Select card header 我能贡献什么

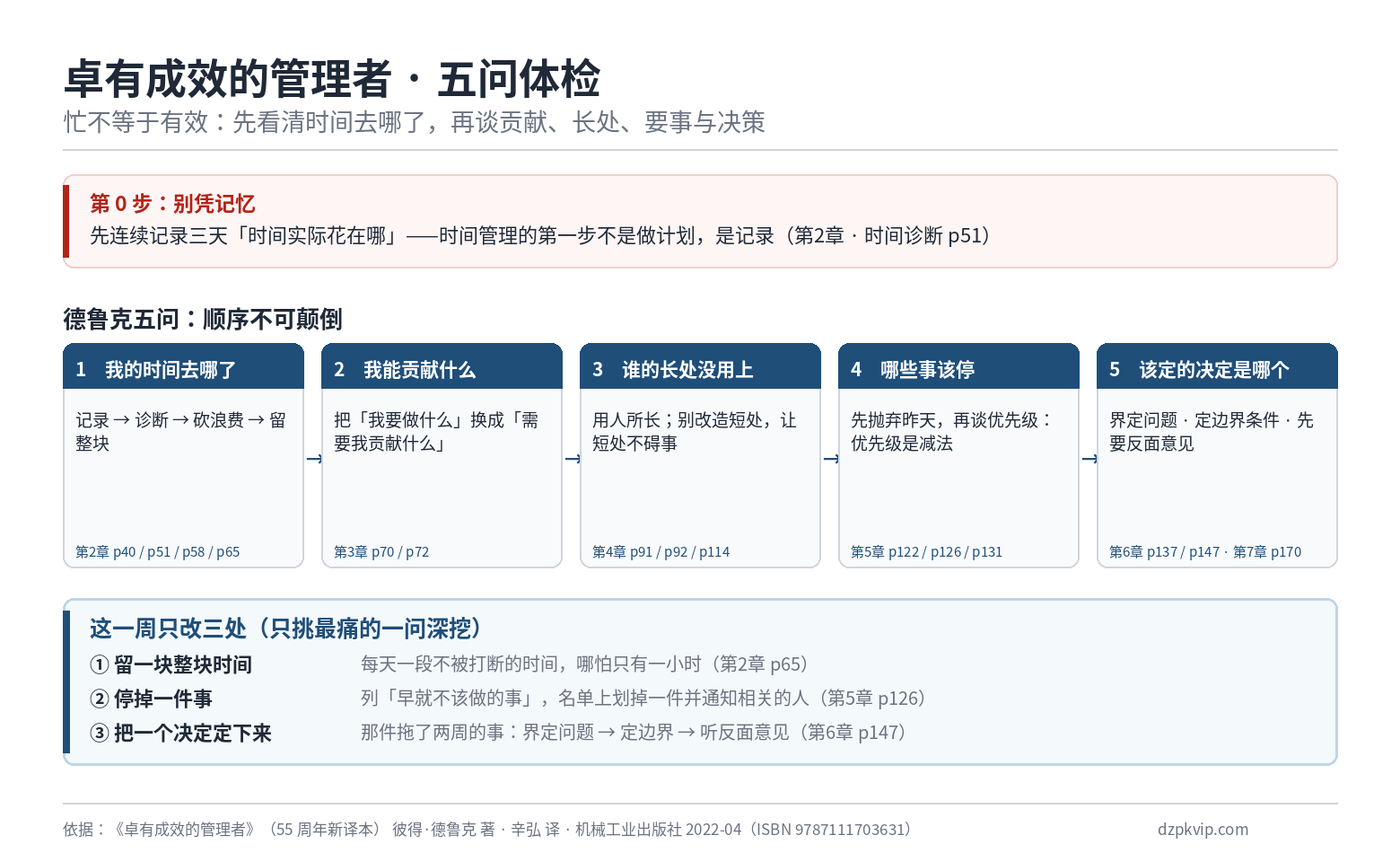tap(442, 366)
